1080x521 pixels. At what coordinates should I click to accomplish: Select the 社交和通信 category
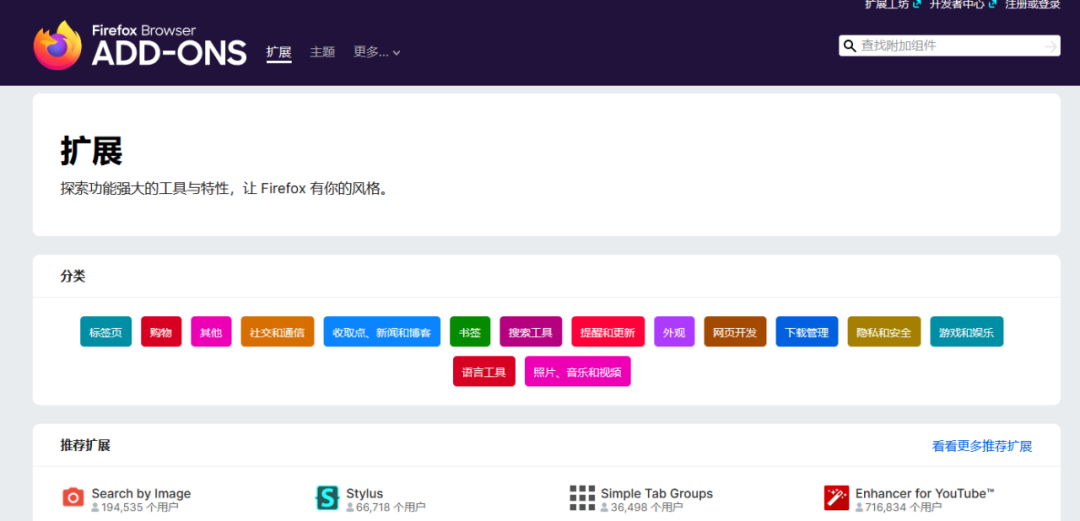278,331
